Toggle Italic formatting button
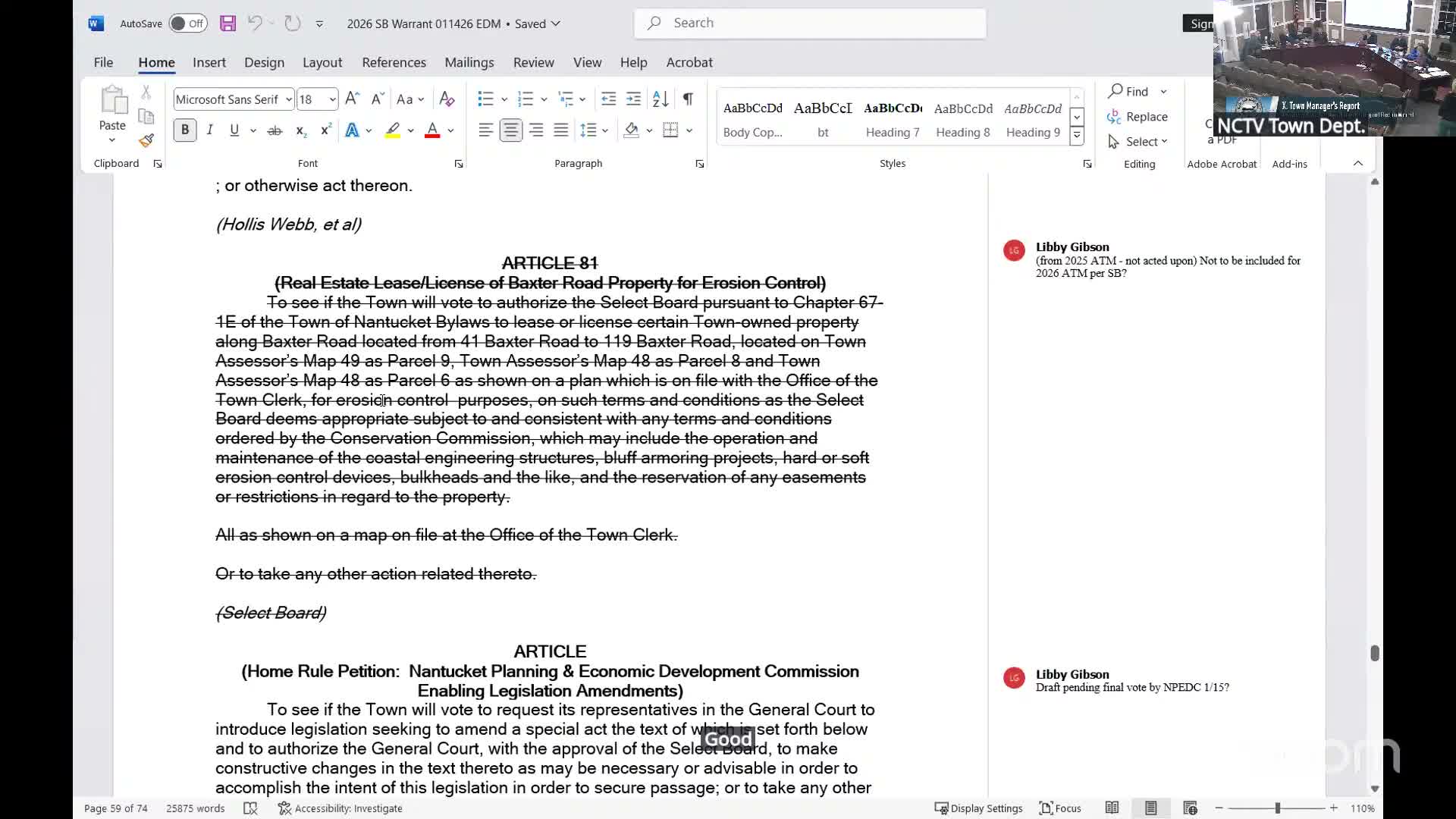1456x819 pixels. (210, 130)
